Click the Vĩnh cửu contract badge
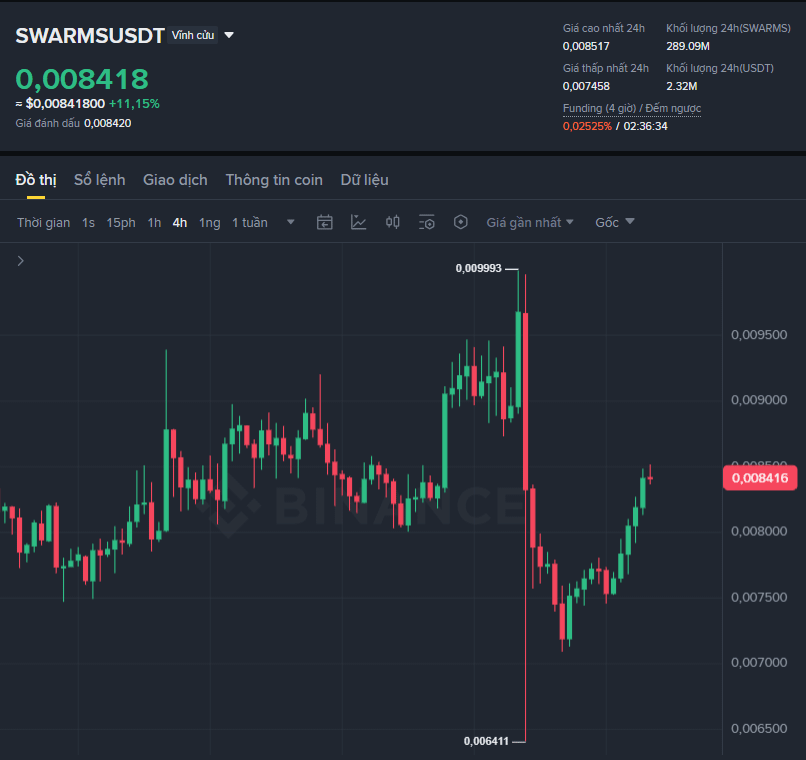Screen dimensions: 806x760 (x=193, y=35)
